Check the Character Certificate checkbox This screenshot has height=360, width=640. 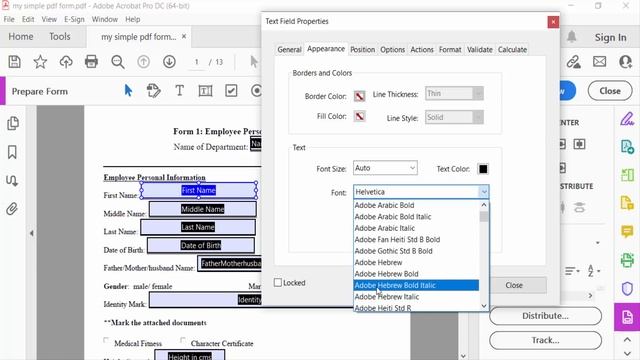pos(183,340)
